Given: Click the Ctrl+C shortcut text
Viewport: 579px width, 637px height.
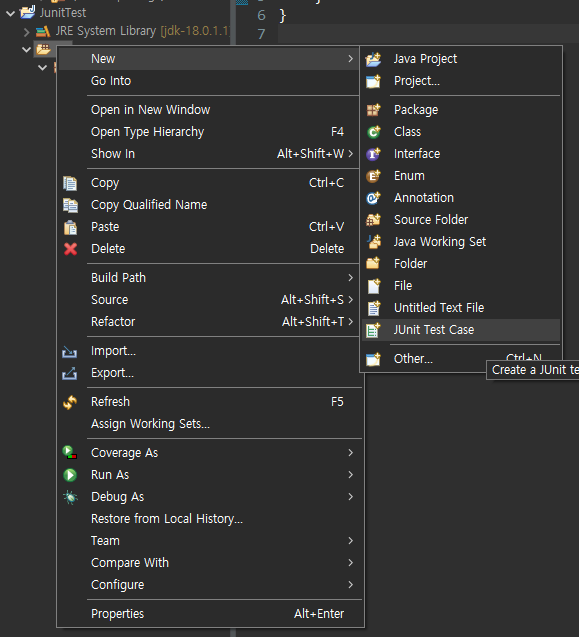Looking at the screenshot, I should pos(326,183).
